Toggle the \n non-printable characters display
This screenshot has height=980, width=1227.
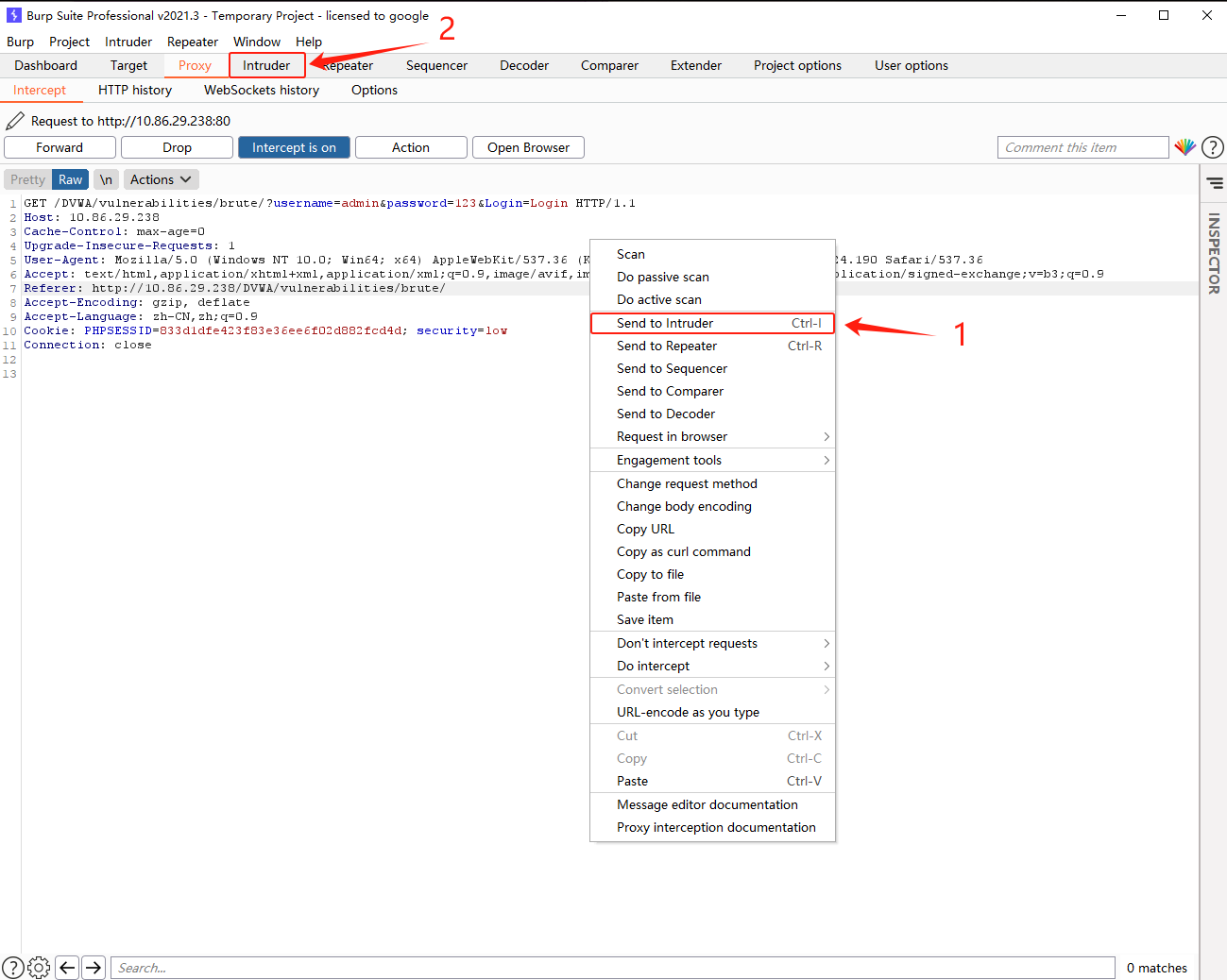point(106,179)
